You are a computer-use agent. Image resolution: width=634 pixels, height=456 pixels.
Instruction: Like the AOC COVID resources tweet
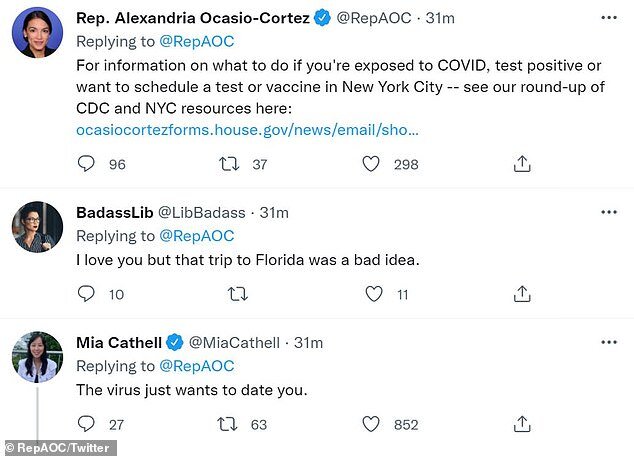372,163
